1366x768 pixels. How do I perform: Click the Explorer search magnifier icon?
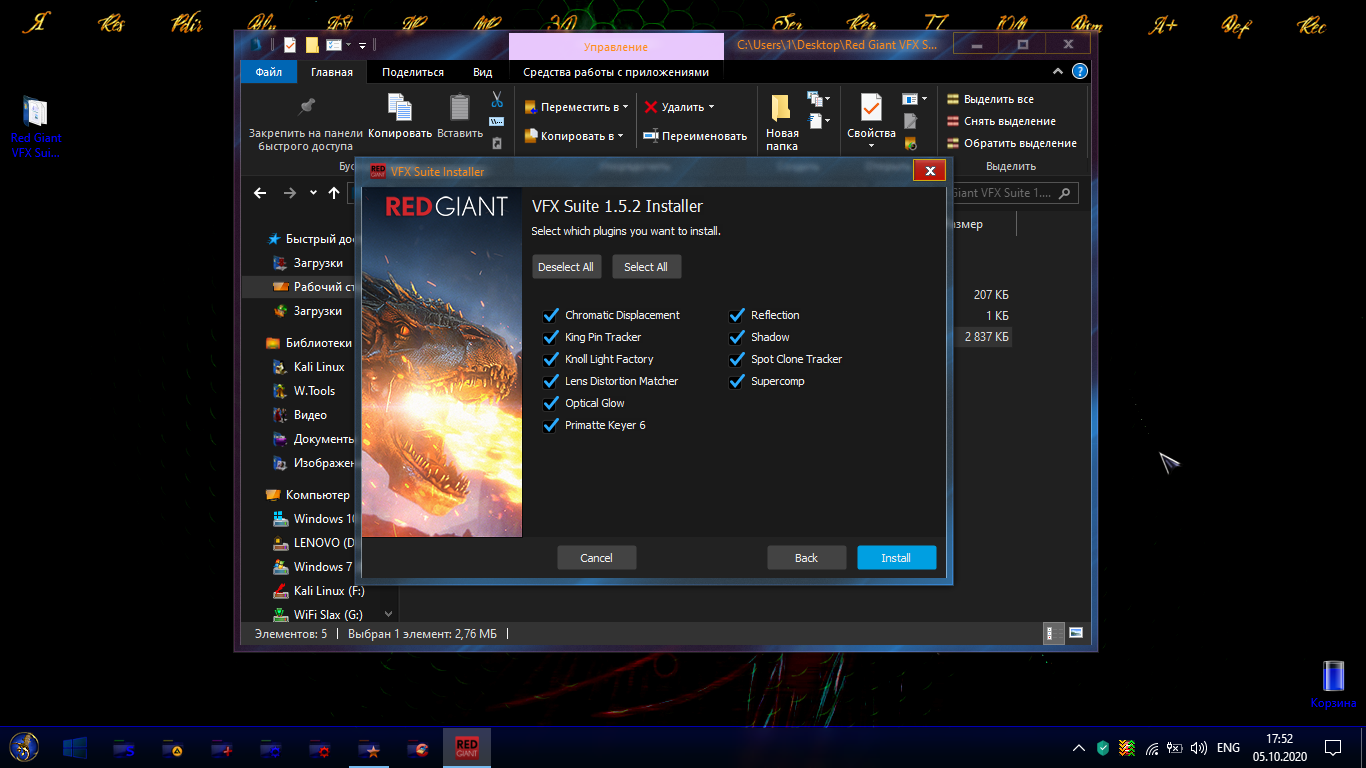point(1066,193)
